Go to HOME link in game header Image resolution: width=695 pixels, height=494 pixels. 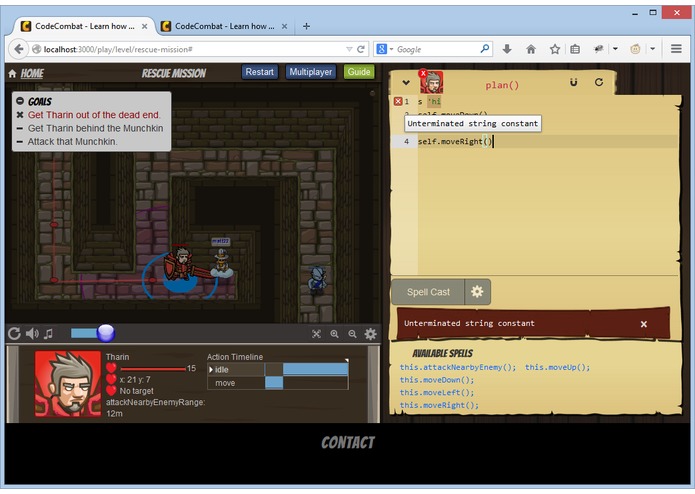pyautogui.click(x=32, y=73)
